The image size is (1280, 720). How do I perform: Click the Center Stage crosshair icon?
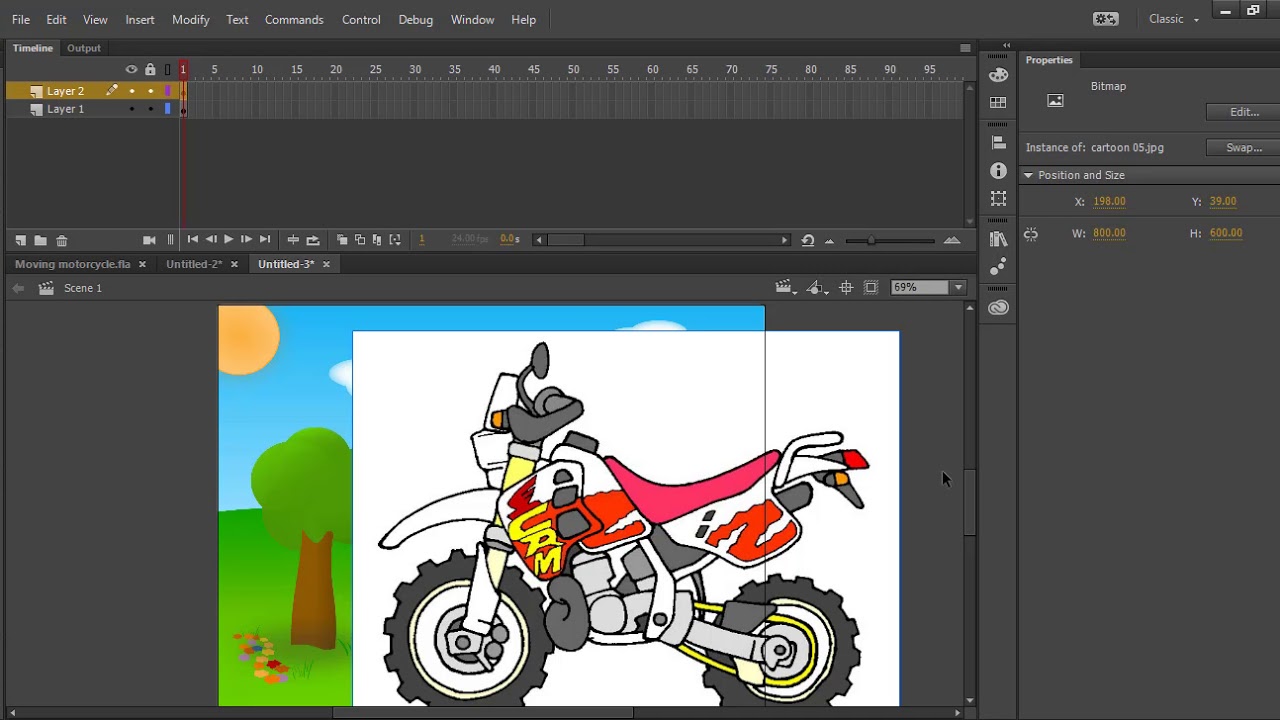pos(846,288)
